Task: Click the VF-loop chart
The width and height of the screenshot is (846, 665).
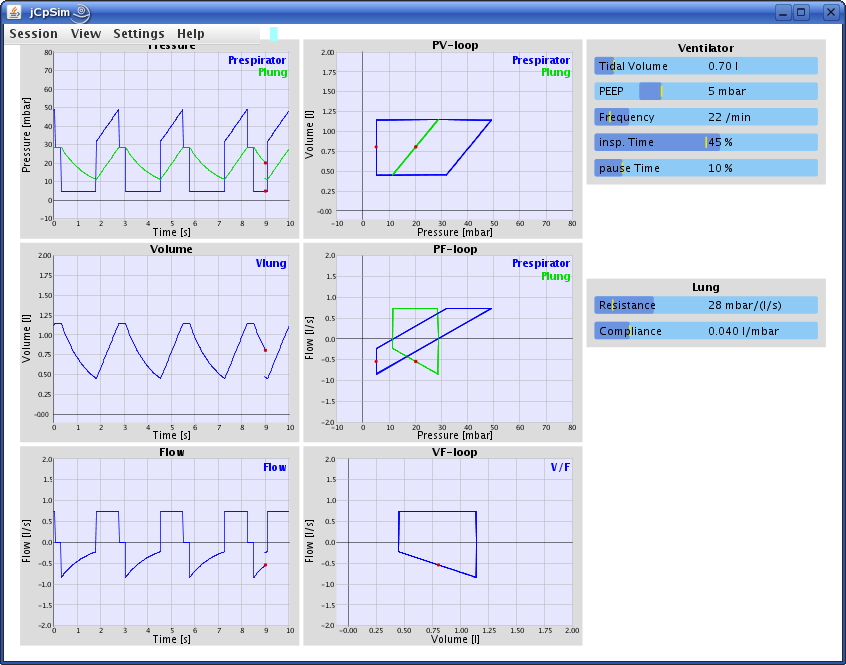Action: [460, 542]
